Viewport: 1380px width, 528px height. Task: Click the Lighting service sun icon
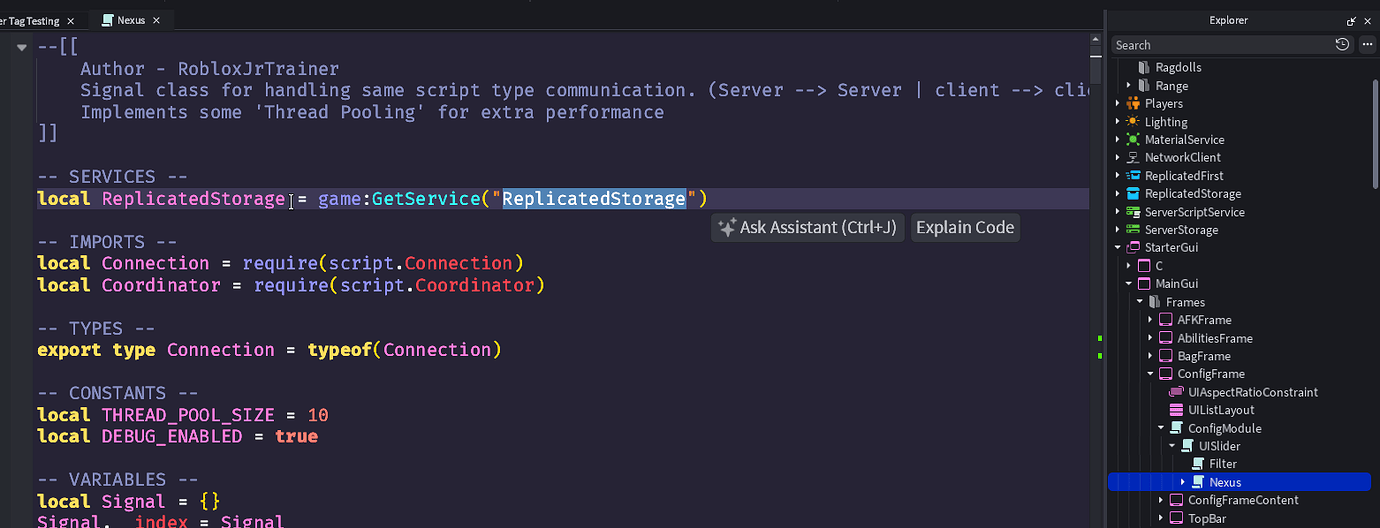1133,122
